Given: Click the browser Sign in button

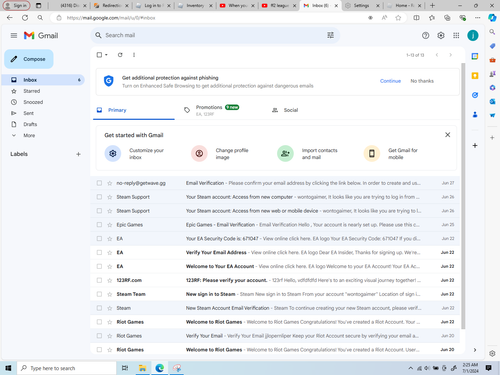Looking at the screenshot, I should coord(17,6).
